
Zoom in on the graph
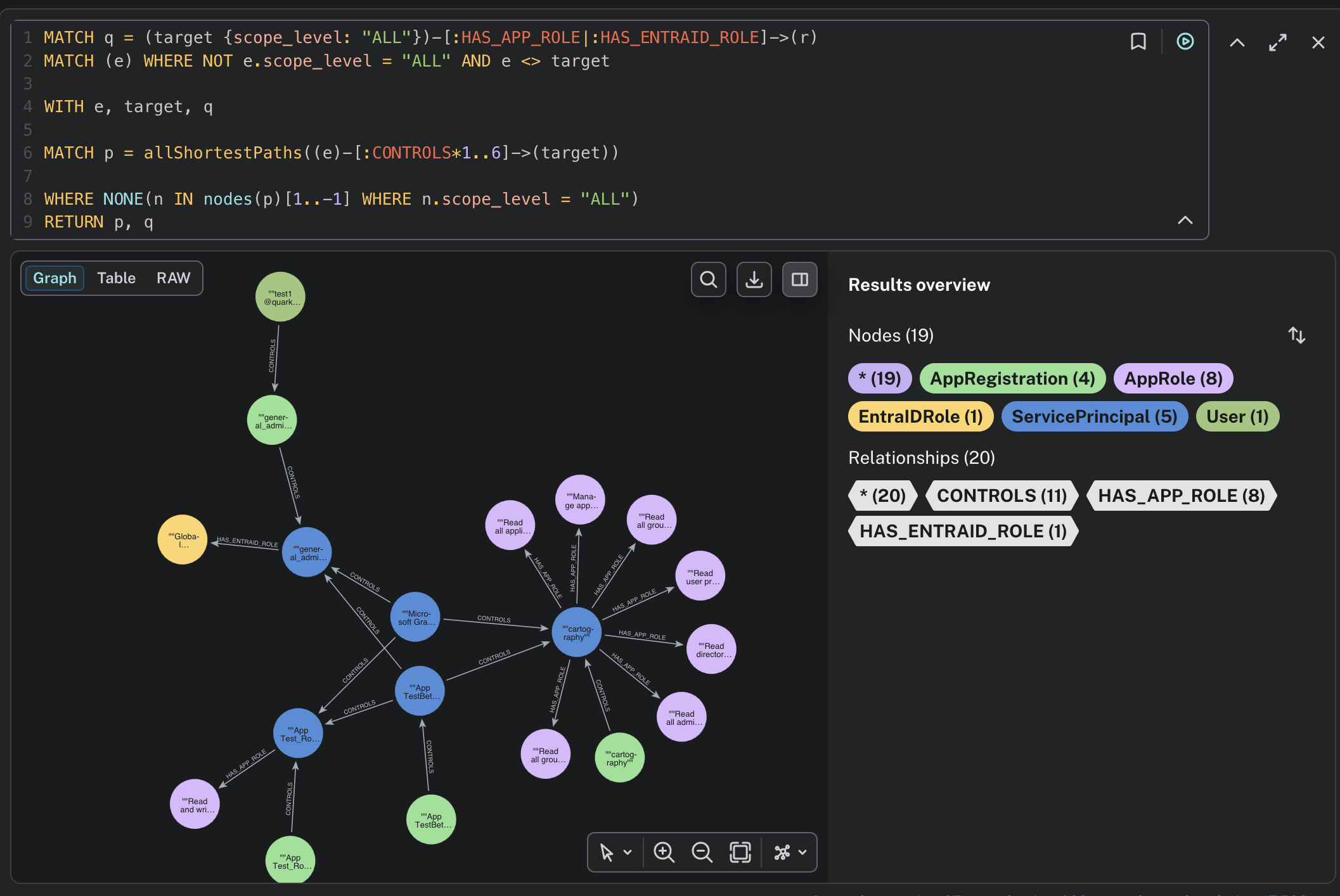click(x=664, y=852)
